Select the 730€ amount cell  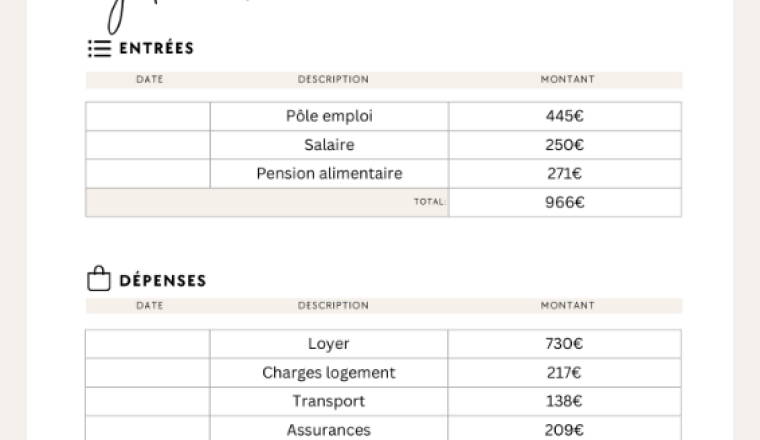[565, 344]
